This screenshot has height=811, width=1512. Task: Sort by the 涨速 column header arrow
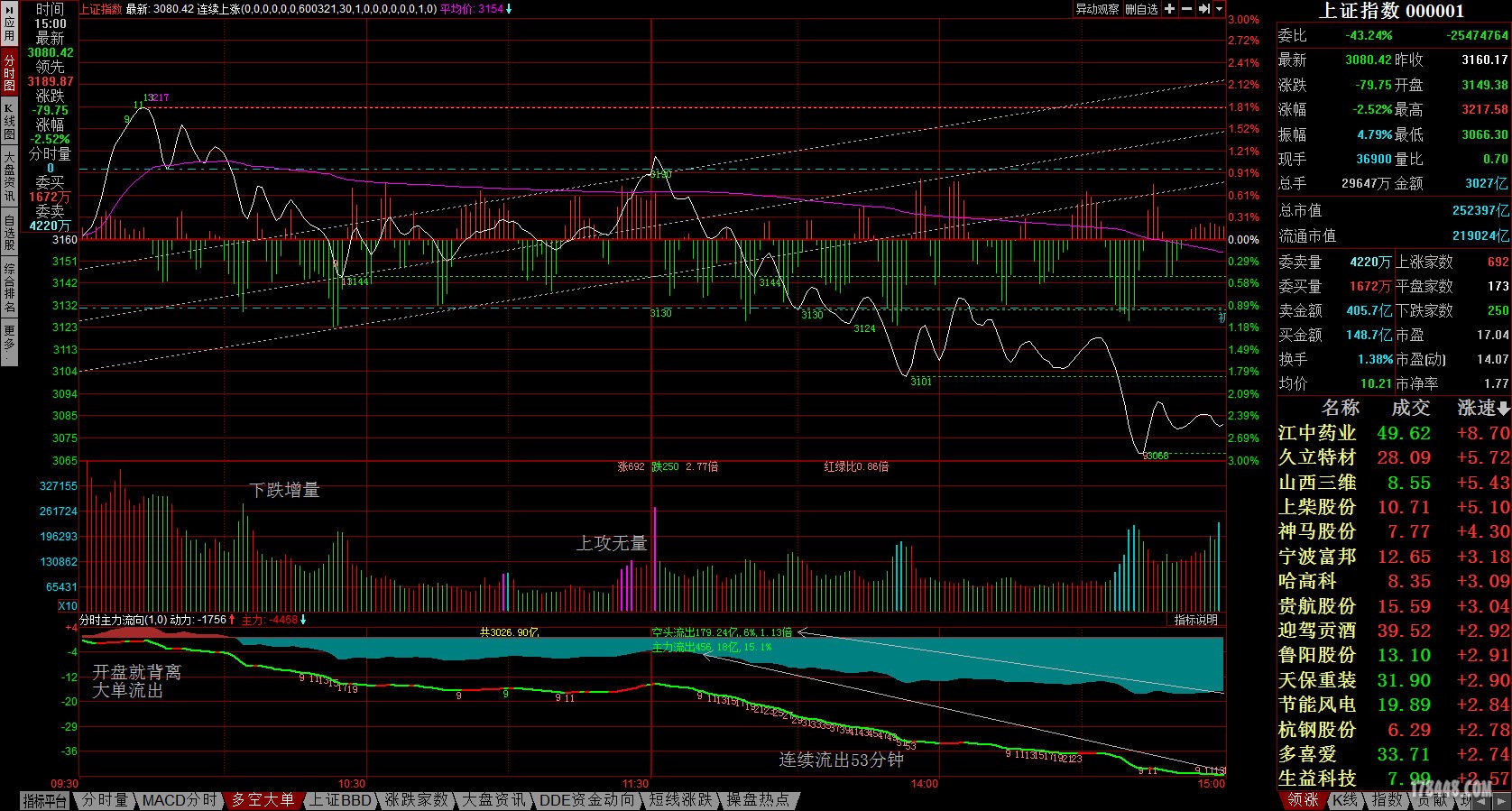click(1503, 409)
